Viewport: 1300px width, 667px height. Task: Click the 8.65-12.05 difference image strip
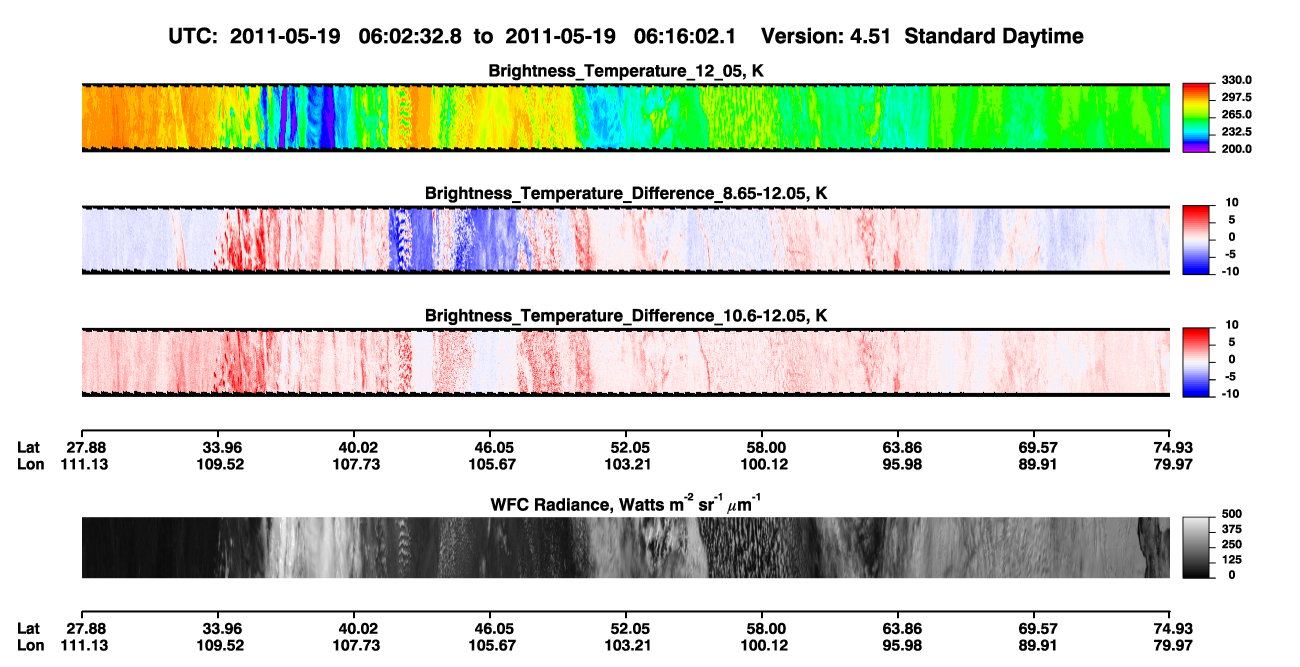[625, 240]
